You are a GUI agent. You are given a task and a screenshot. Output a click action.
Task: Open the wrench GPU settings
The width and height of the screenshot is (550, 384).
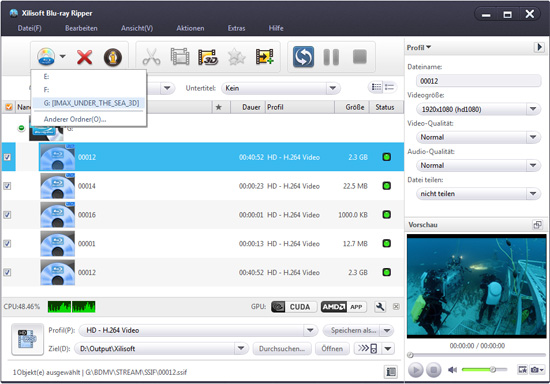pos(380,307)
